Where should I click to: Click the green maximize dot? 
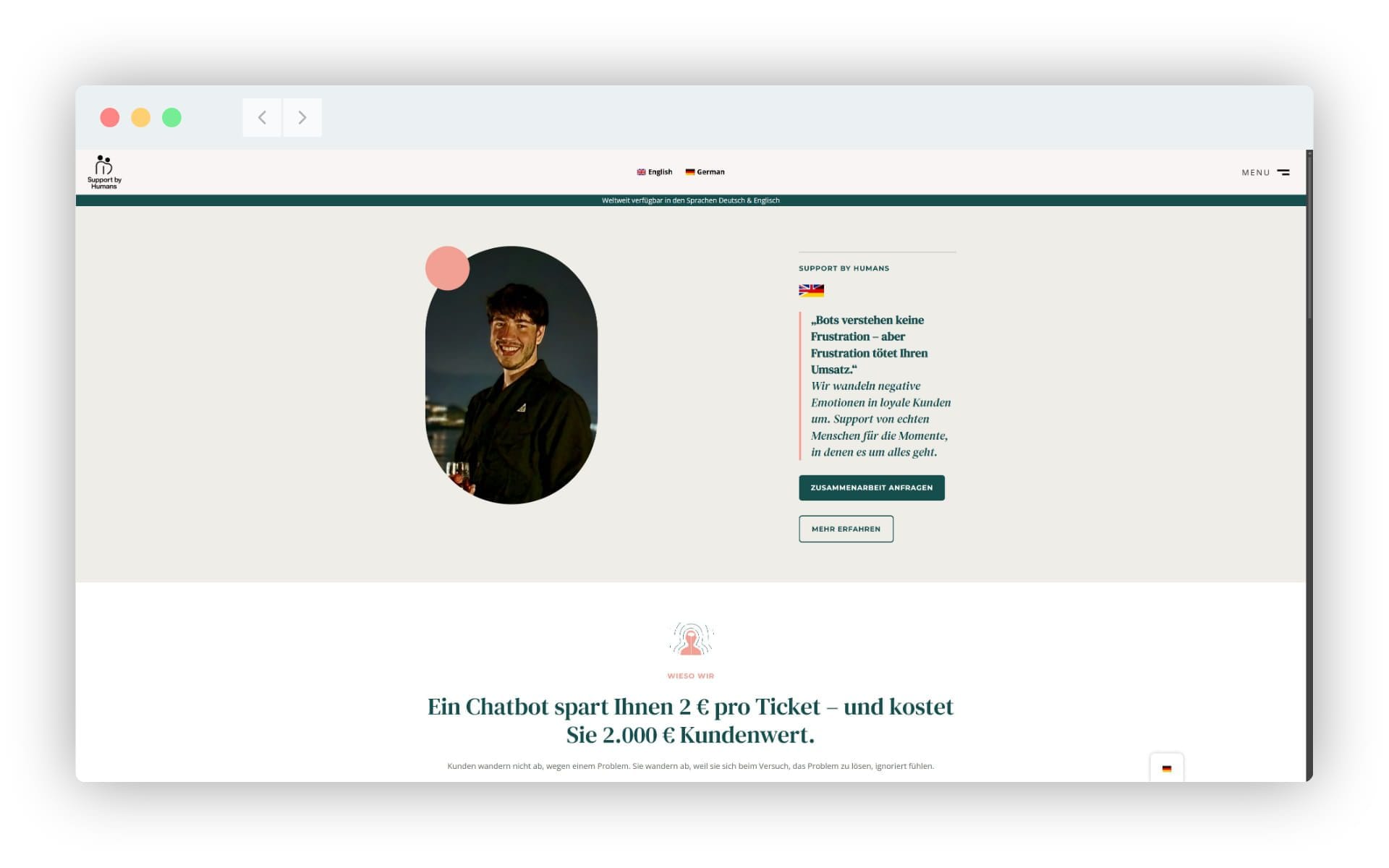171,117
